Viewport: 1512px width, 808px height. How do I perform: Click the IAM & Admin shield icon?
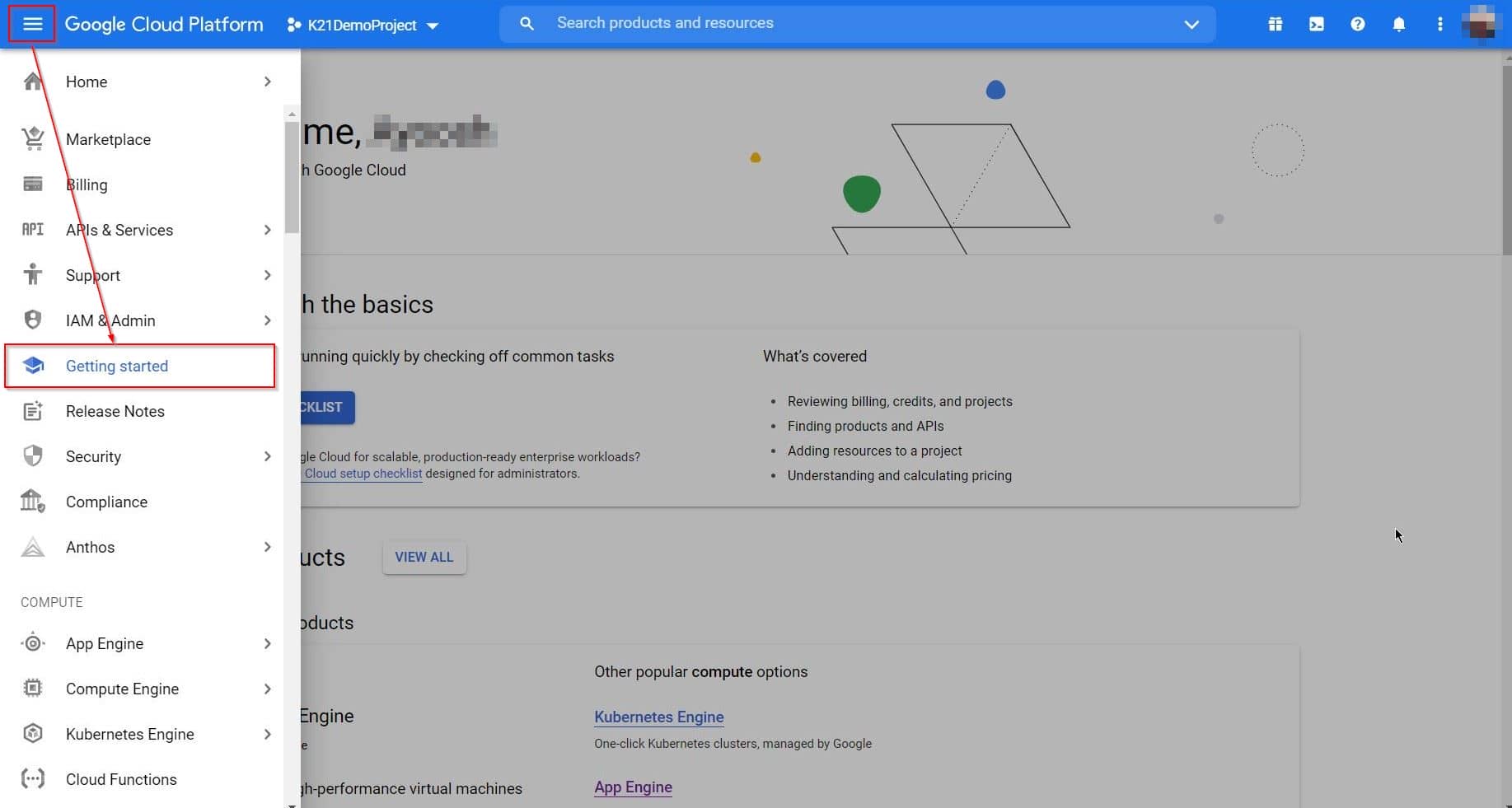click(33, 320)
